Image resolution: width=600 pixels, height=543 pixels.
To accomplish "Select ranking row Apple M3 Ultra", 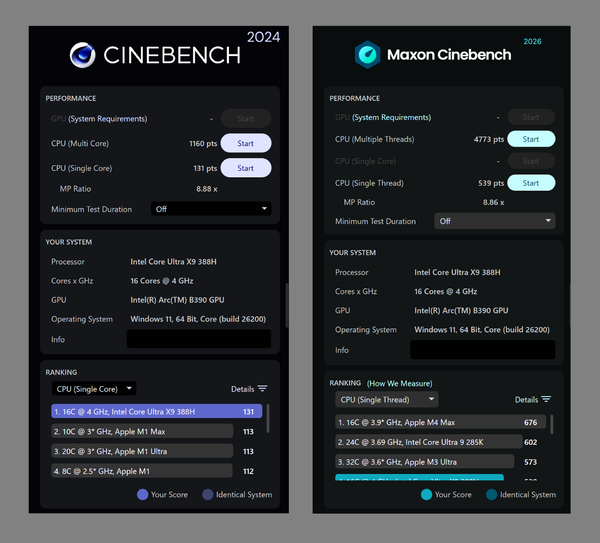I will pyautogui.click(x=424, y=462).
